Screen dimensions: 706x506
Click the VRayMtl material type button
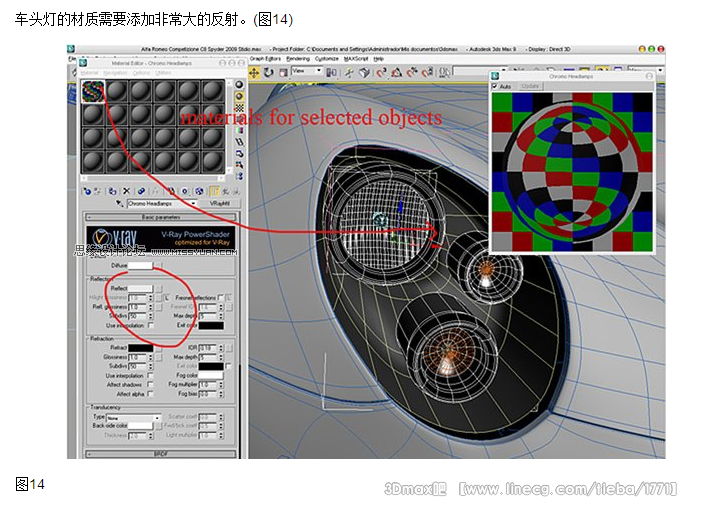[220, 203]
